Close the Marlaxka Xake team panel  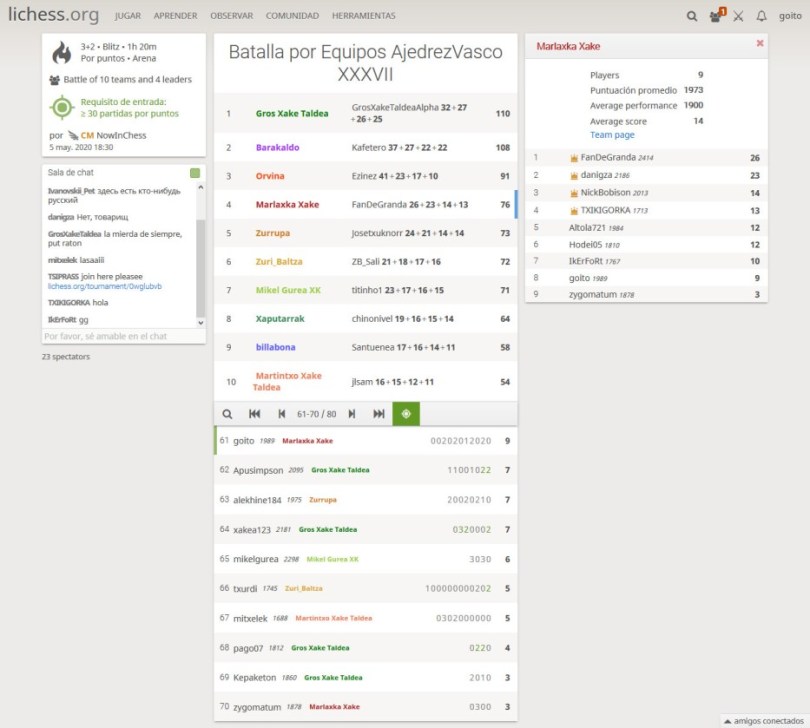click(x=759, y=44)
